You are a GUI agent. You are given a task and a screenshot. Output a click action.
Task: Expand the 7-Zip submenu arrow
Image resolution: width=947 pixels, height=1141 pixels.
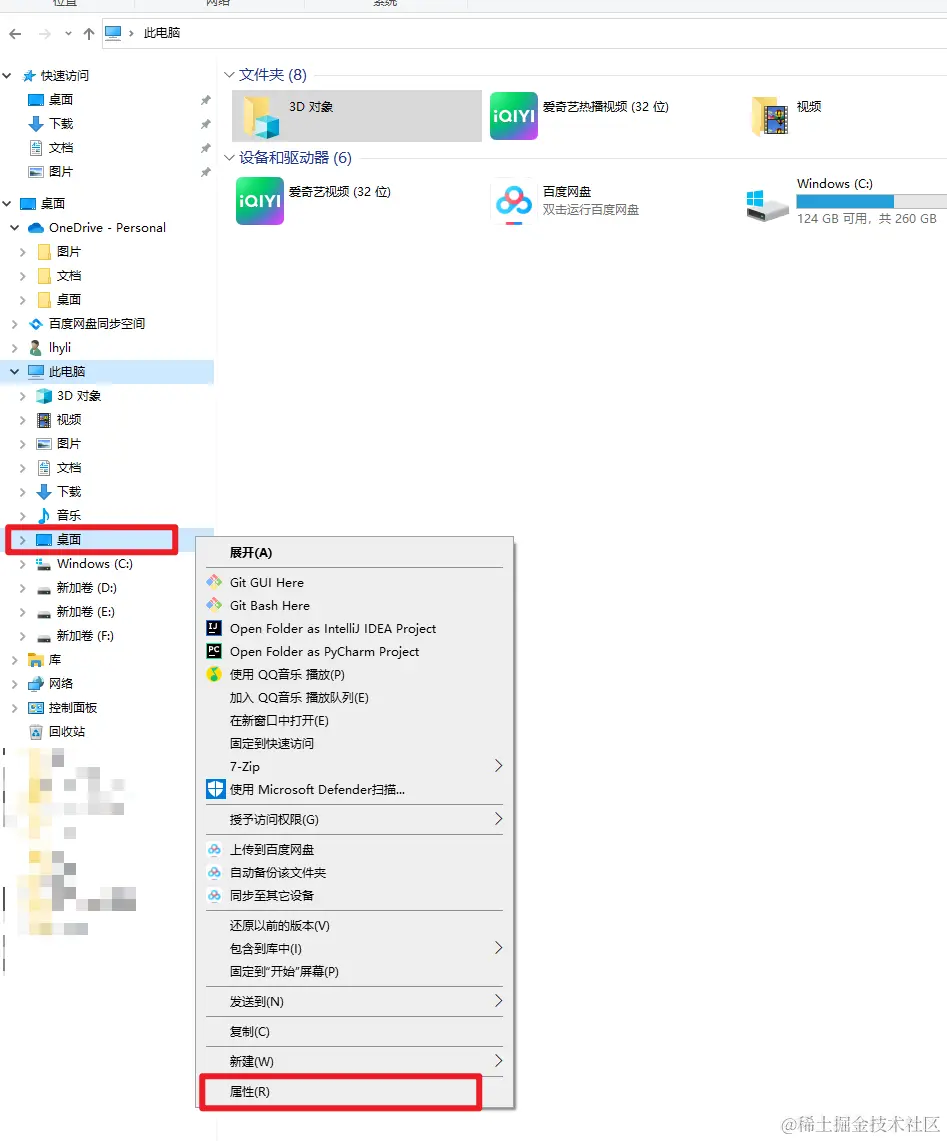[499, 766]
